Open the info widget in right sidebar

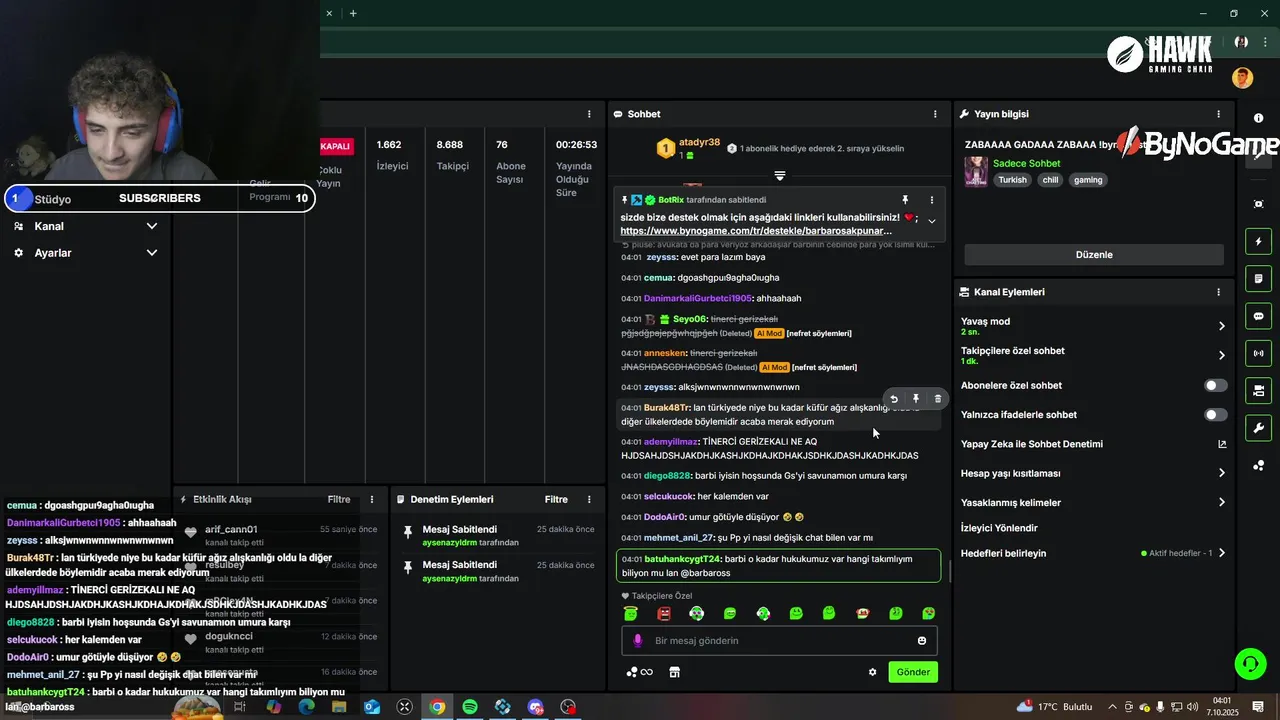click(x=1258, y=118)
